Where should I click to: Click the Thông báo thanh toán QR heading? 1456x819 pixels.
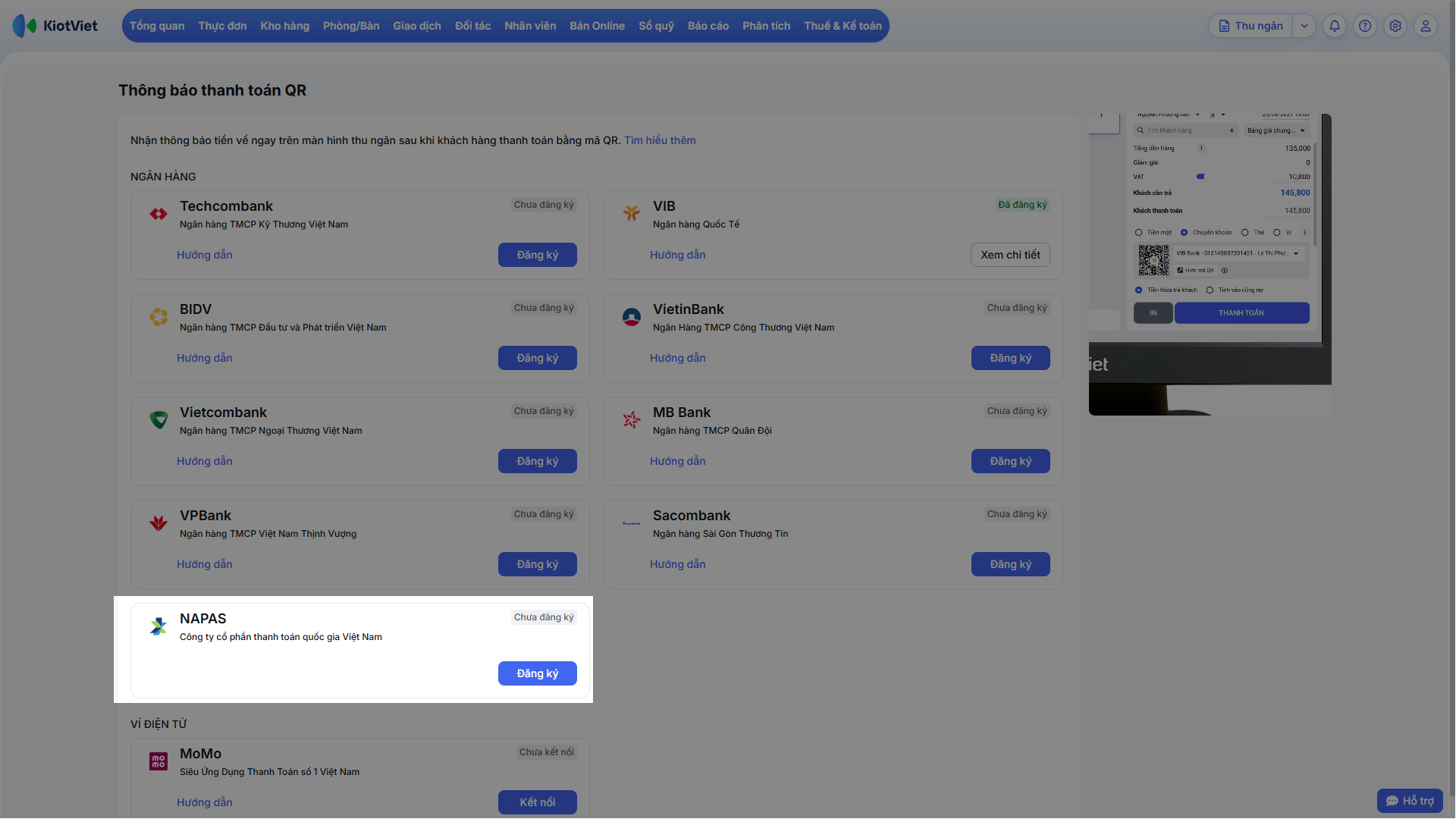click(212, 90)
